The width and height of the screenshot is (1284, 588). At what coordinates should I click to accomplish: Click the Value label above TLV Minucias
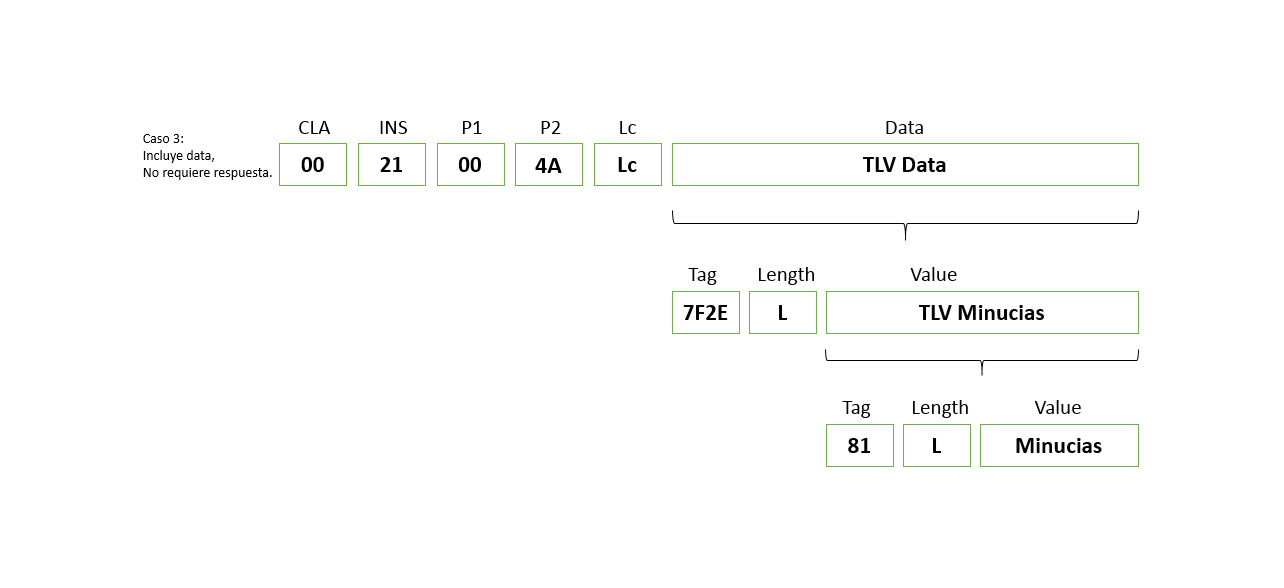933,275
